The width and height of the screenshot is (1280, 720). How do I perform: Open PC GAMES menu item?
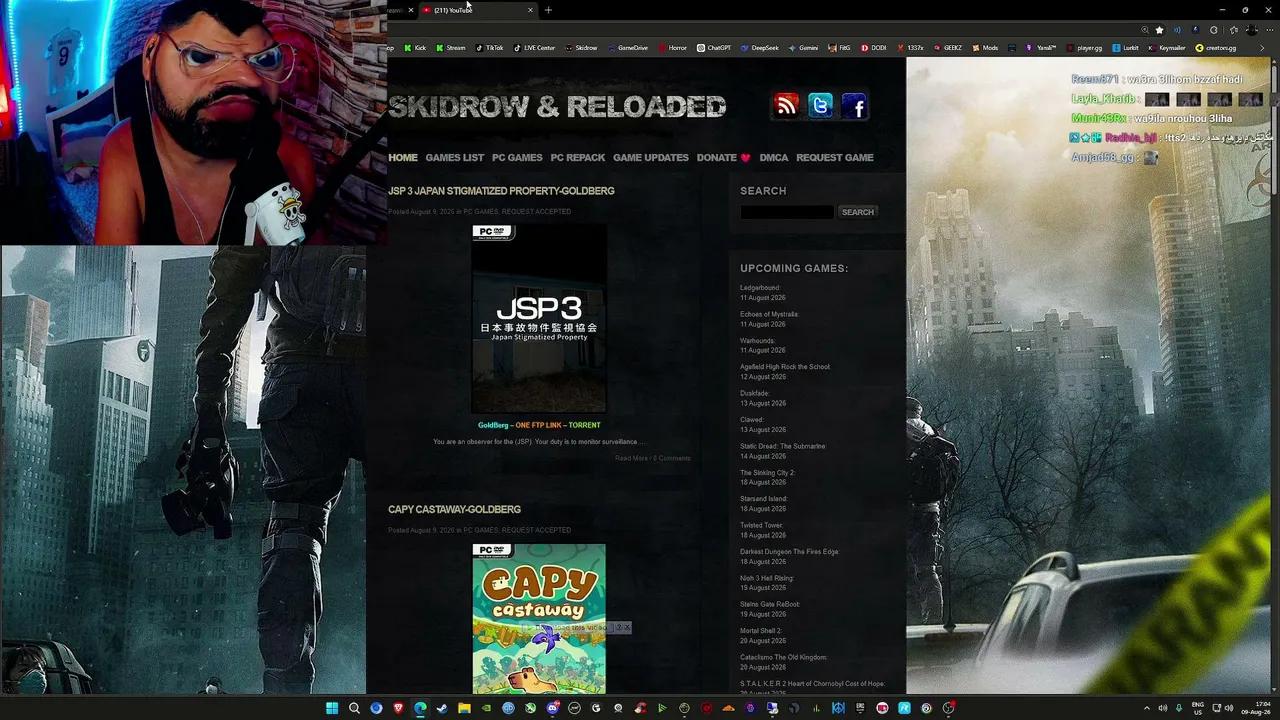(x=517, y=158)
